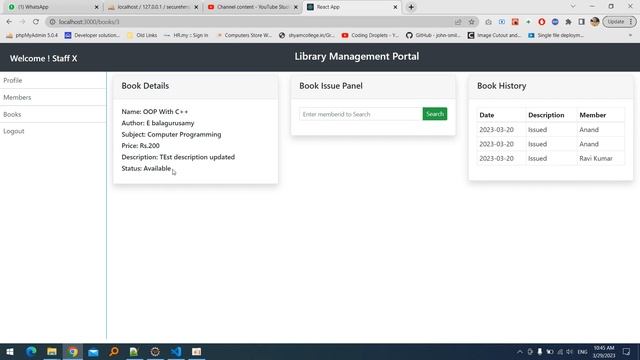Click the Chrome taskbar icon

(73, 351)
